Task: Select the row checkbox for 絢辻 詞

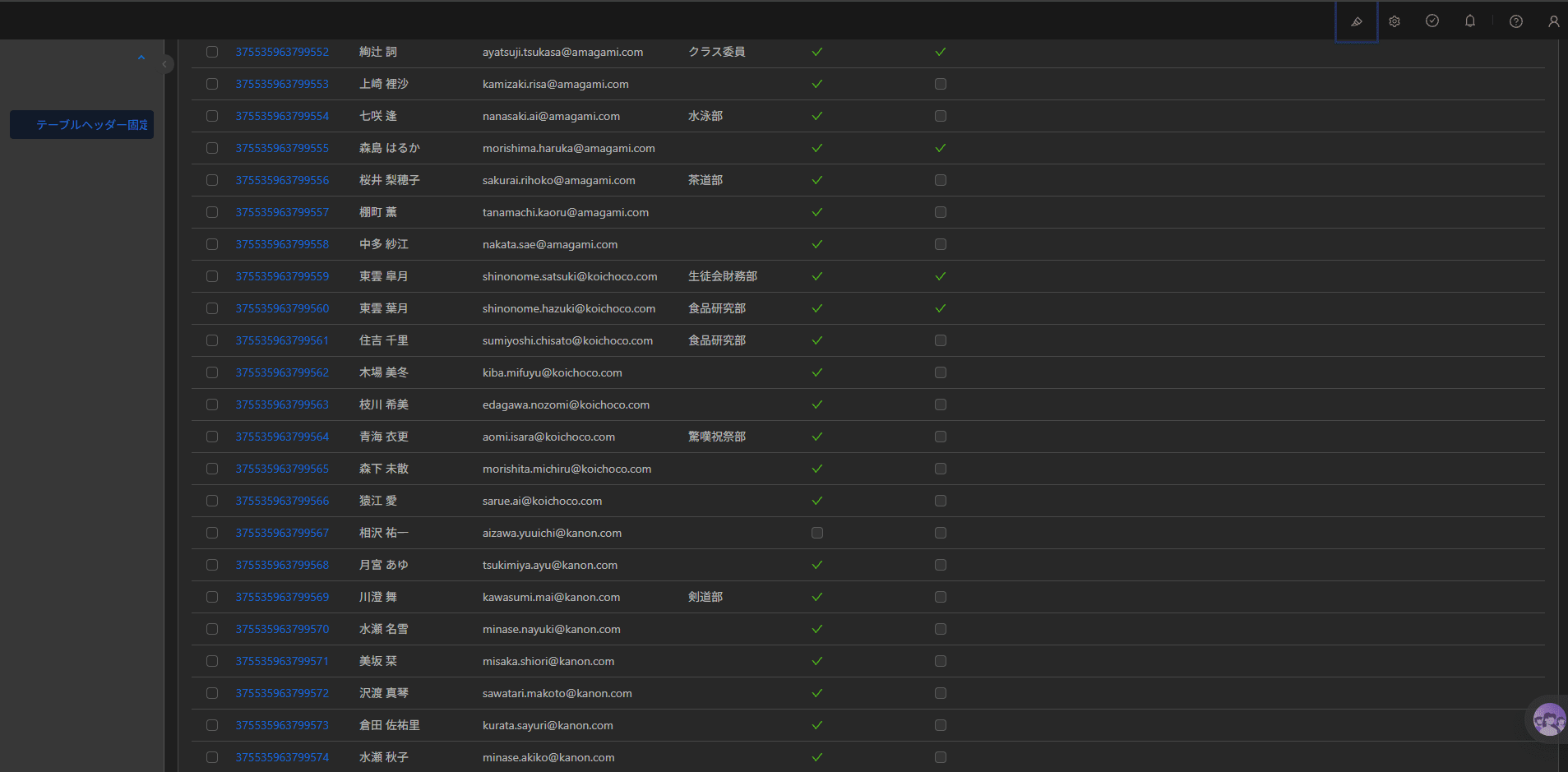Action: (212, 52)
